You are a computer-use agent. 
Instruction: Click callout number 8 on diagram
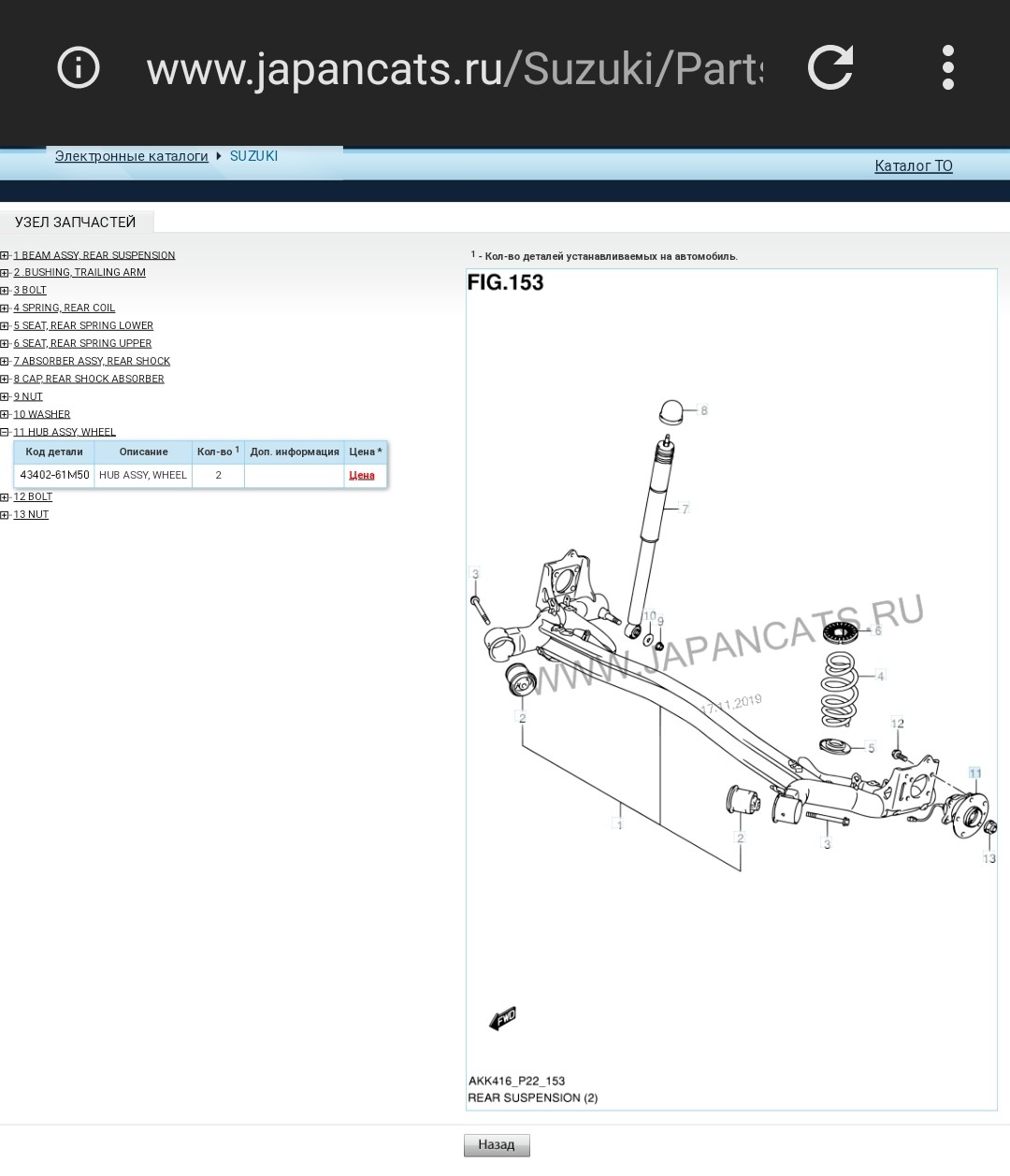click(703, 409)
